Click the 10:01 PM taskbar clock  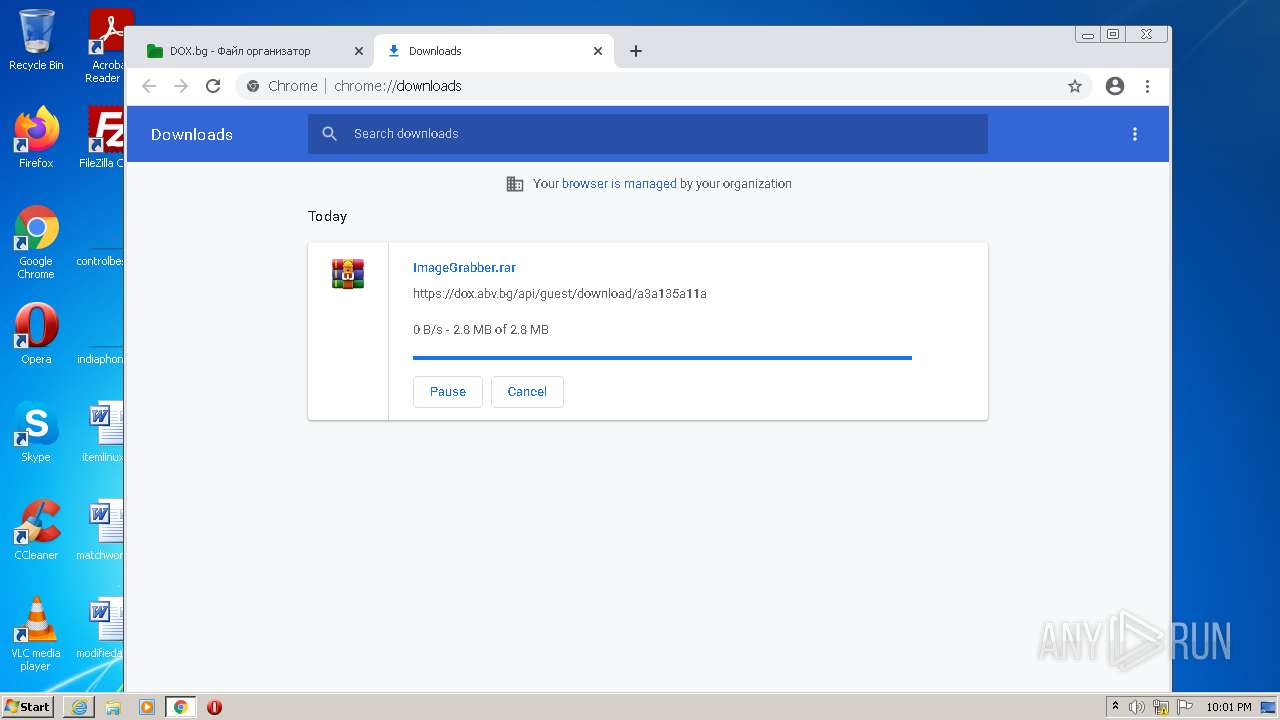tap(1229, 707)
